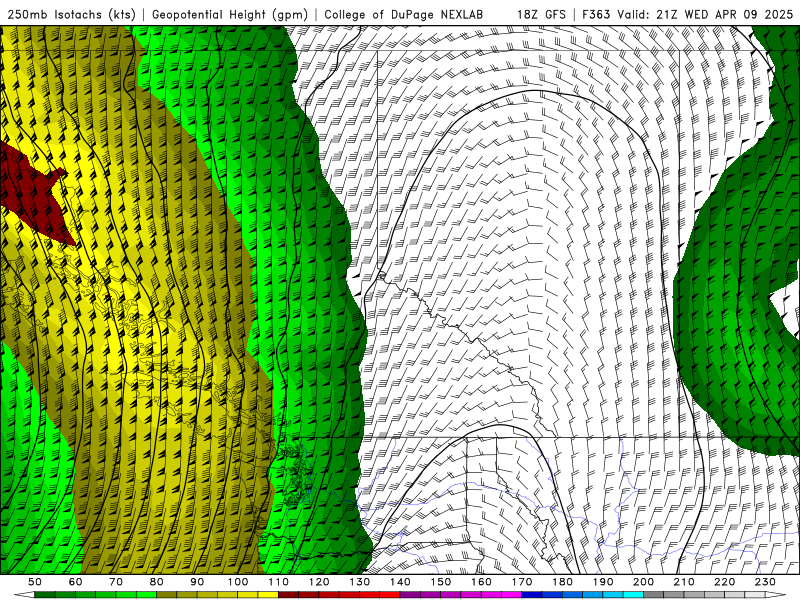Click the 140 label on the color scale
The image size is (800, 600).
pos(400,582)
